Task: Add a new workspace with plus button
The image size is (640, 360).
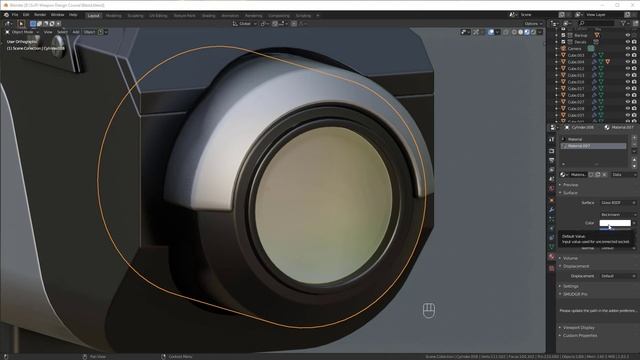Action: pos(318,16)
